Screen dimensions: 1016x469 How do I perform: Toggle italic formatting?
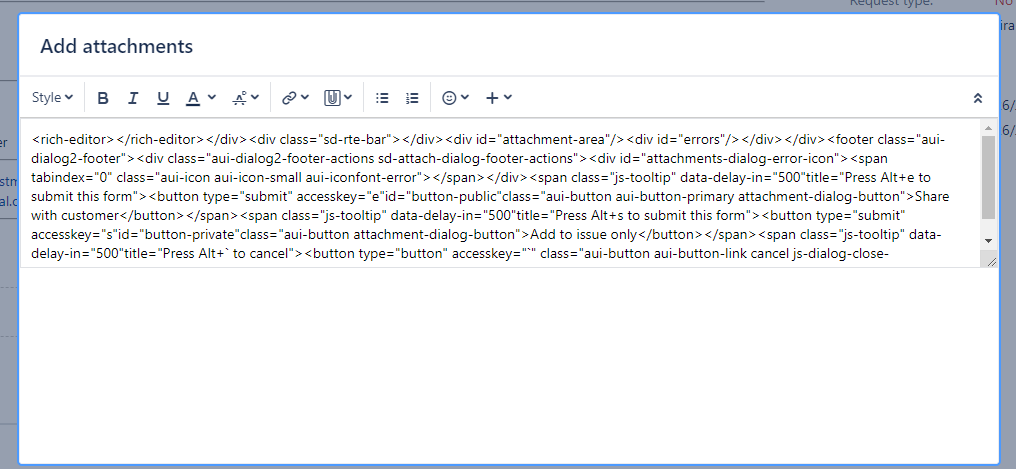click(133, 98)
